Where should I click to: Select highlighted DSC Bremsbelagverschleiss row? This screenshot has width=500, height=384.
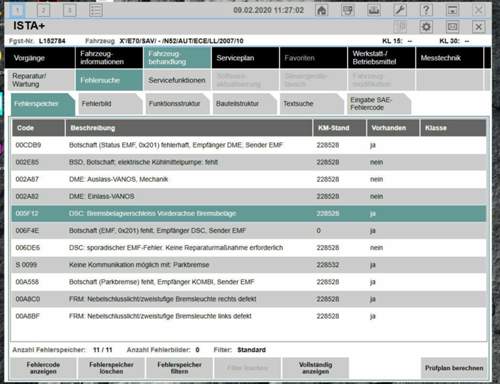point(249,213)
